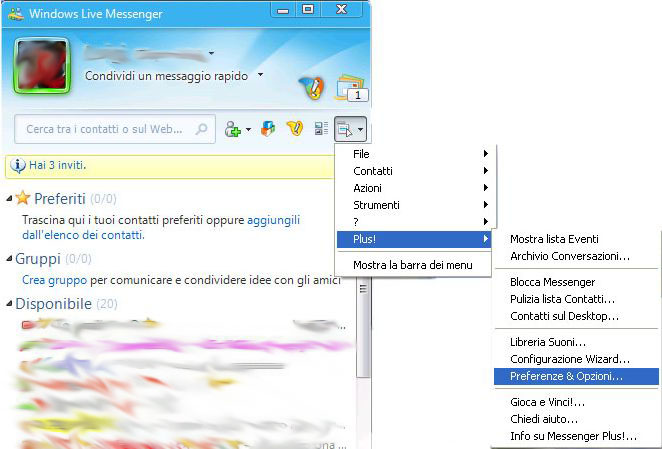Viewport: 662px width, 449px height.
Task: Click the Add contact icon
Action: [x=233, y=129]
